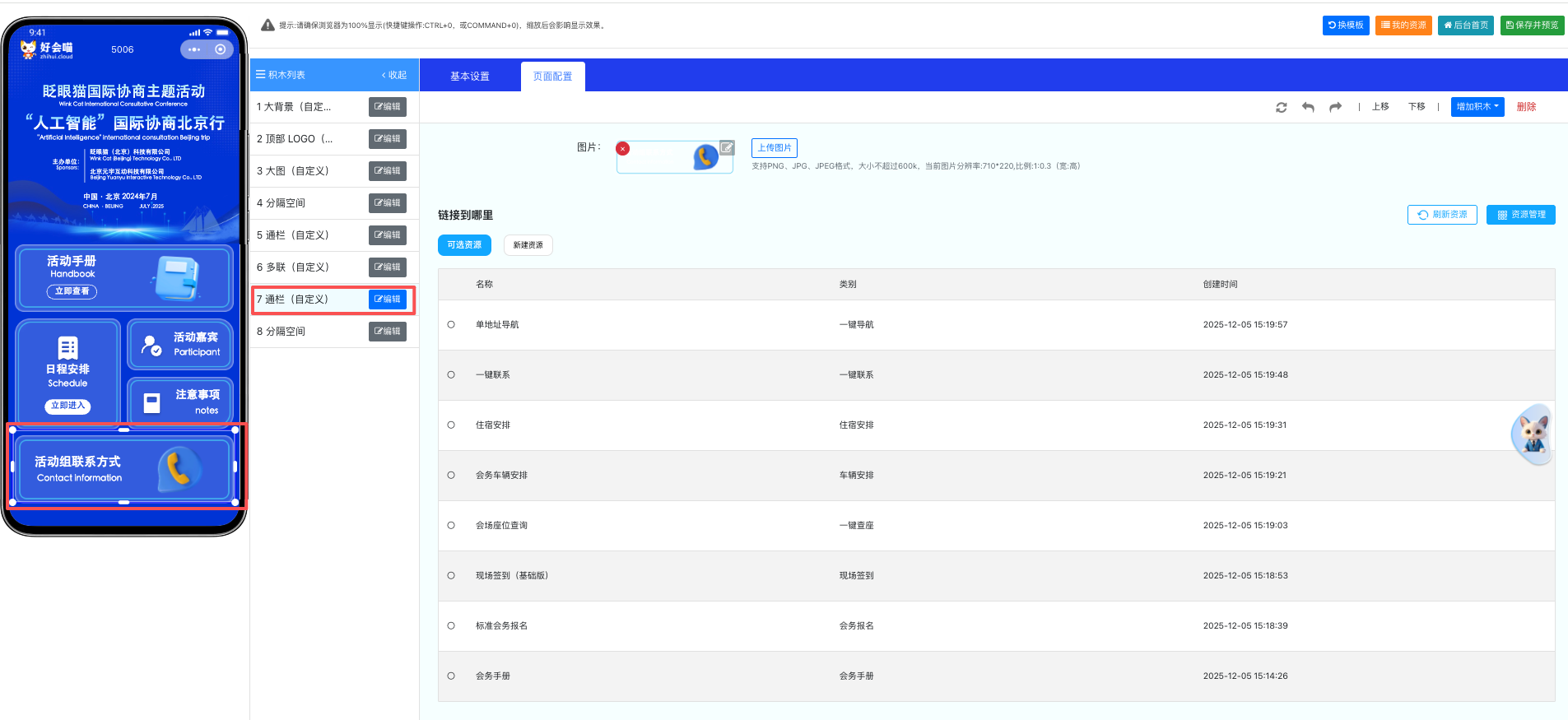
Task: Click the undo arrow icon
Action: (x=1308, y=108)
